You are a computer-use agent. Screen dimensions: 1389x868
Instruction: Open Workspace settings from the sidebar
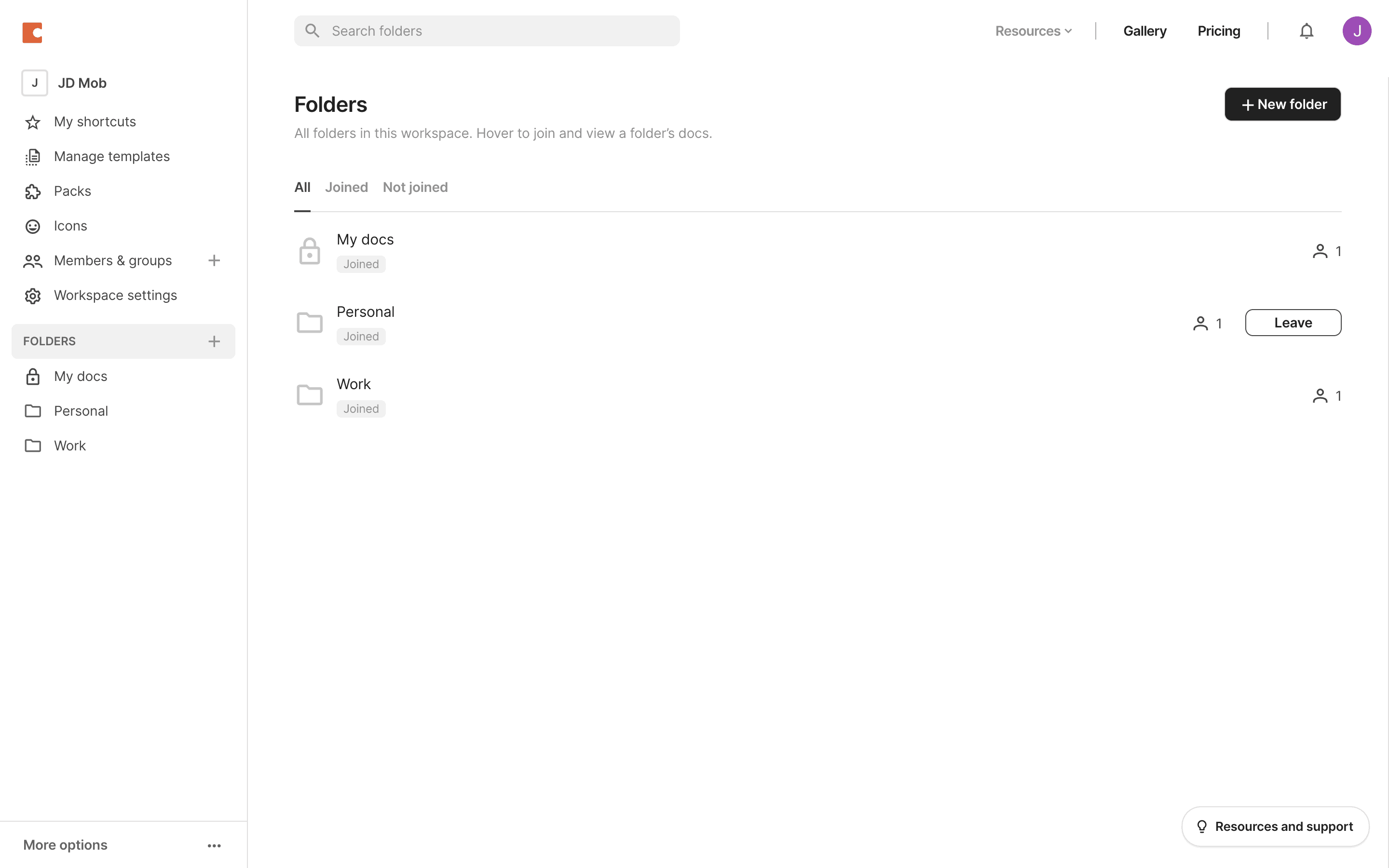(115, 296)
